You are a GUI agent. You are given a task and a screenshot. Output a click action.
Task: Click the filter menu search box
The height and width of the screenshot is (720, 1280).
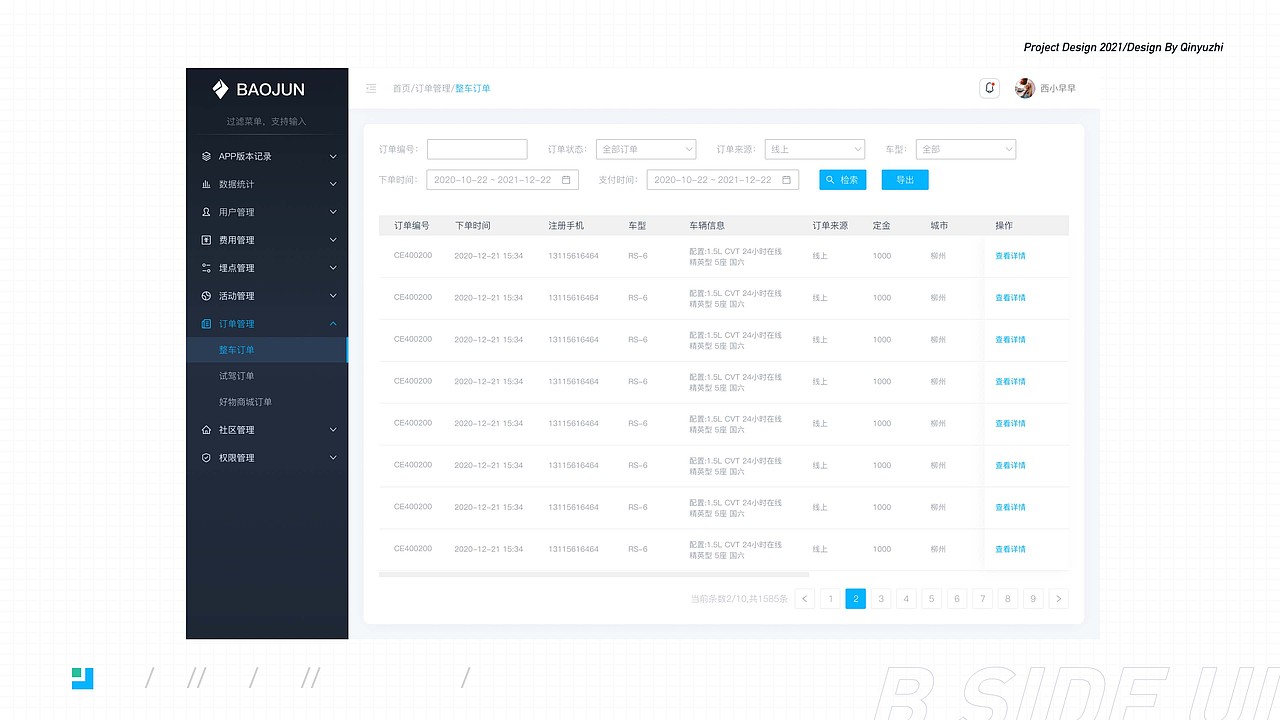click(x=267, y=122)
